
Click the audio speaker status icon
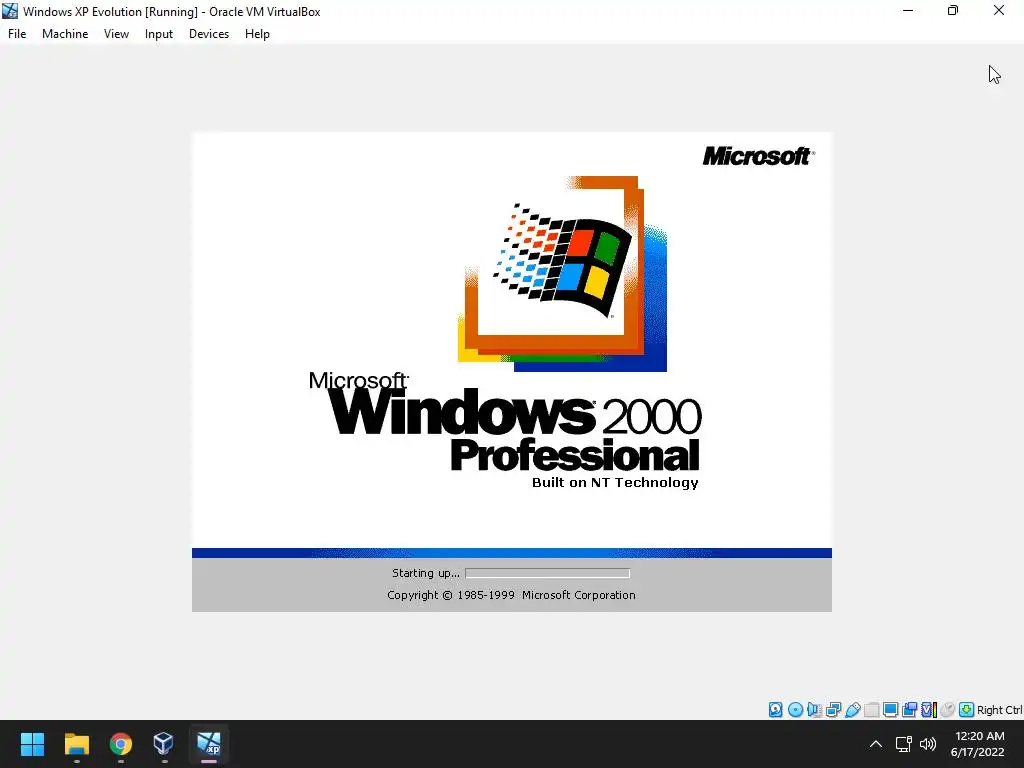click(814, 710)
